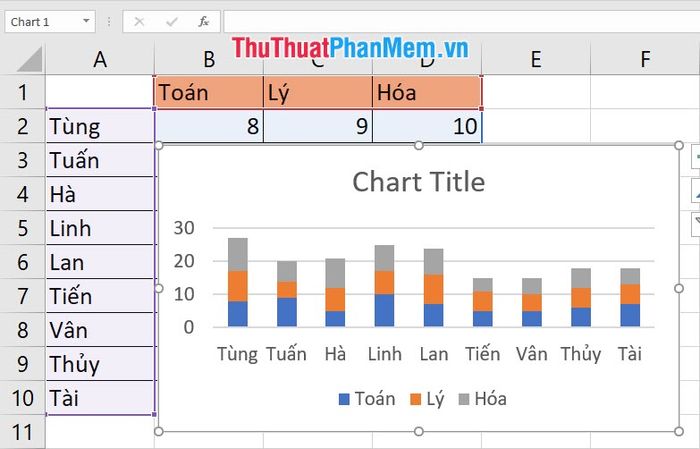This screenshot has width=700, height=449.
Task: Click empty cell A1
Action: pos(100,92)
